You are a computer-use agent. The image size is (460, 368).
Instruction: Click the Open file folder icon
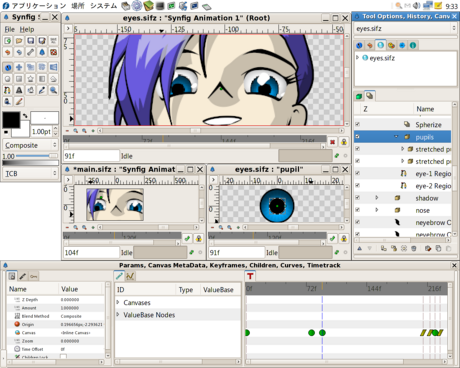[x=19, y=41]
